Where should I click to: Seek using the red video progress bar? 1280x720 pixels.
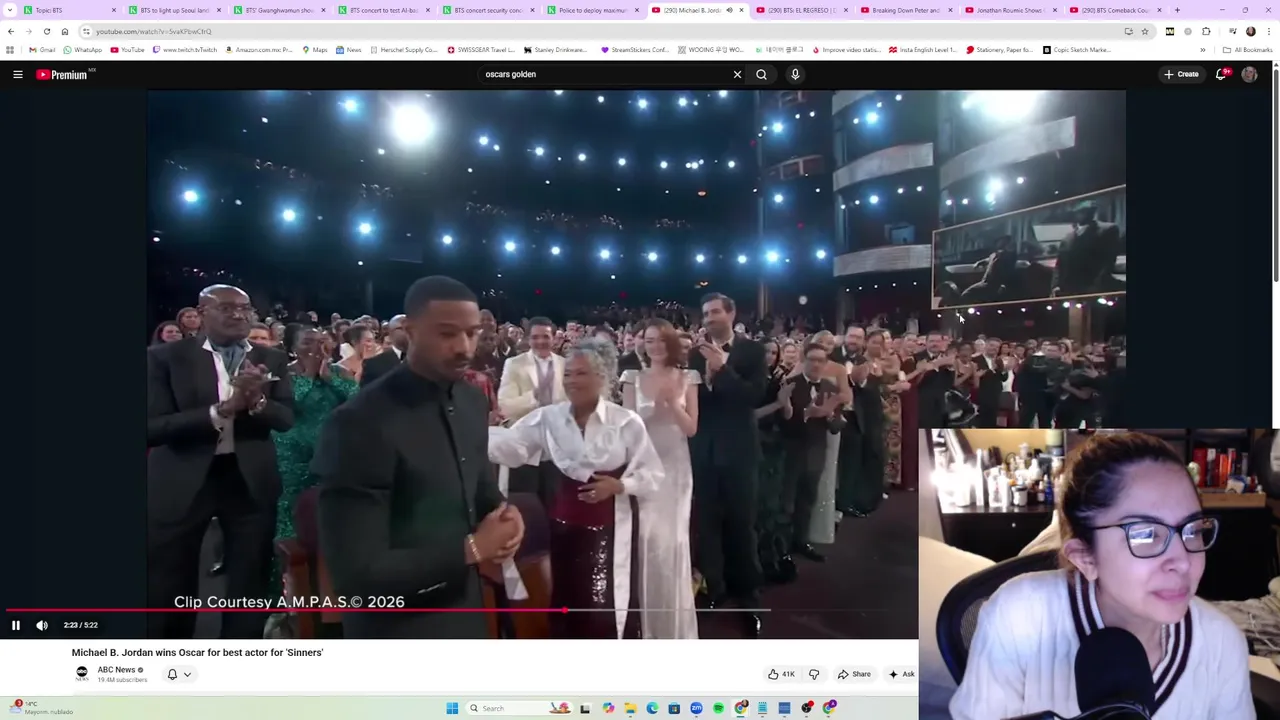click(285, 610)
